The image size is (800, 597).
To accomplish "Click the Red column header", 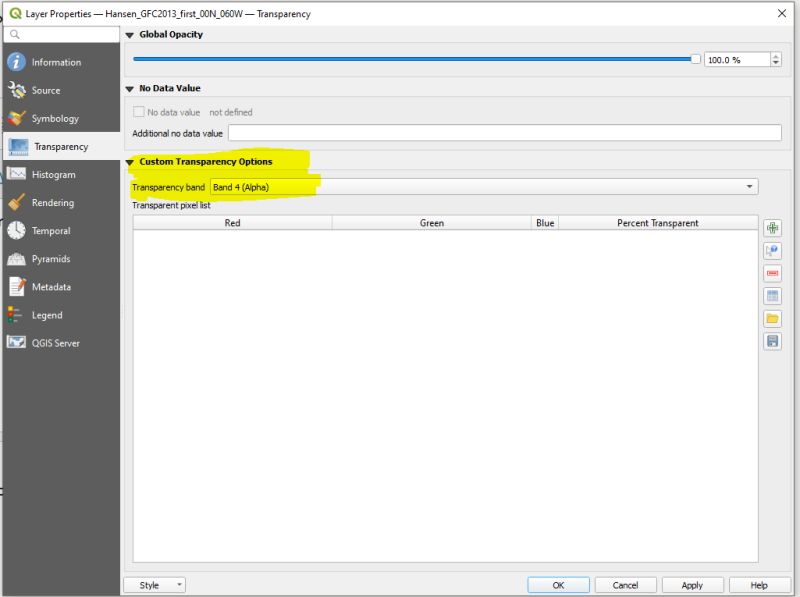I will click(x=233, y=223).
